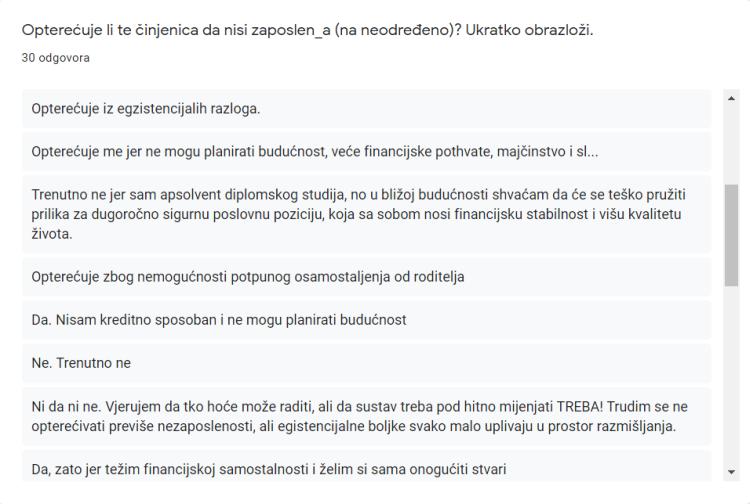Image resolution: width=750 pixels, height=504 pixels.
Task: Select the response mentioning majčinstvo
Action: tap(366, 152)
